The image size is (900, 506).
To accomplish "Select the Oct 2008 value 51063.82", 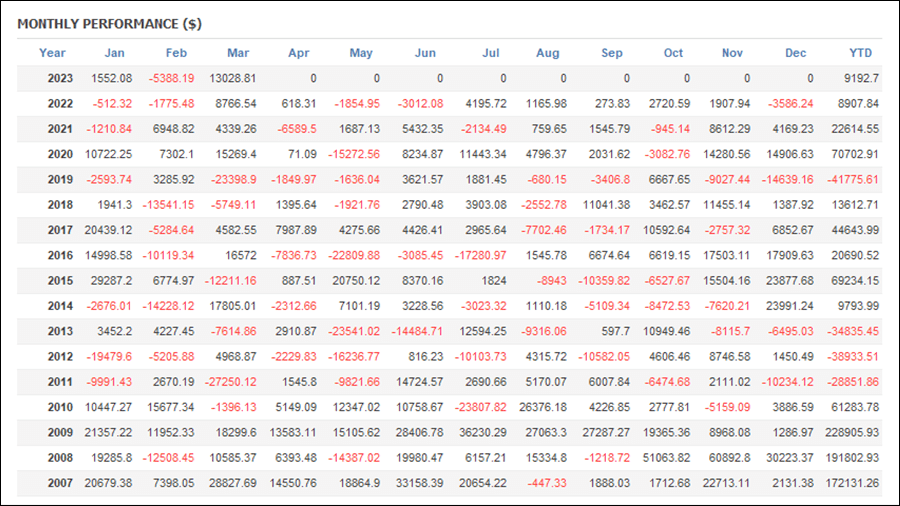I will pos(666,458).
